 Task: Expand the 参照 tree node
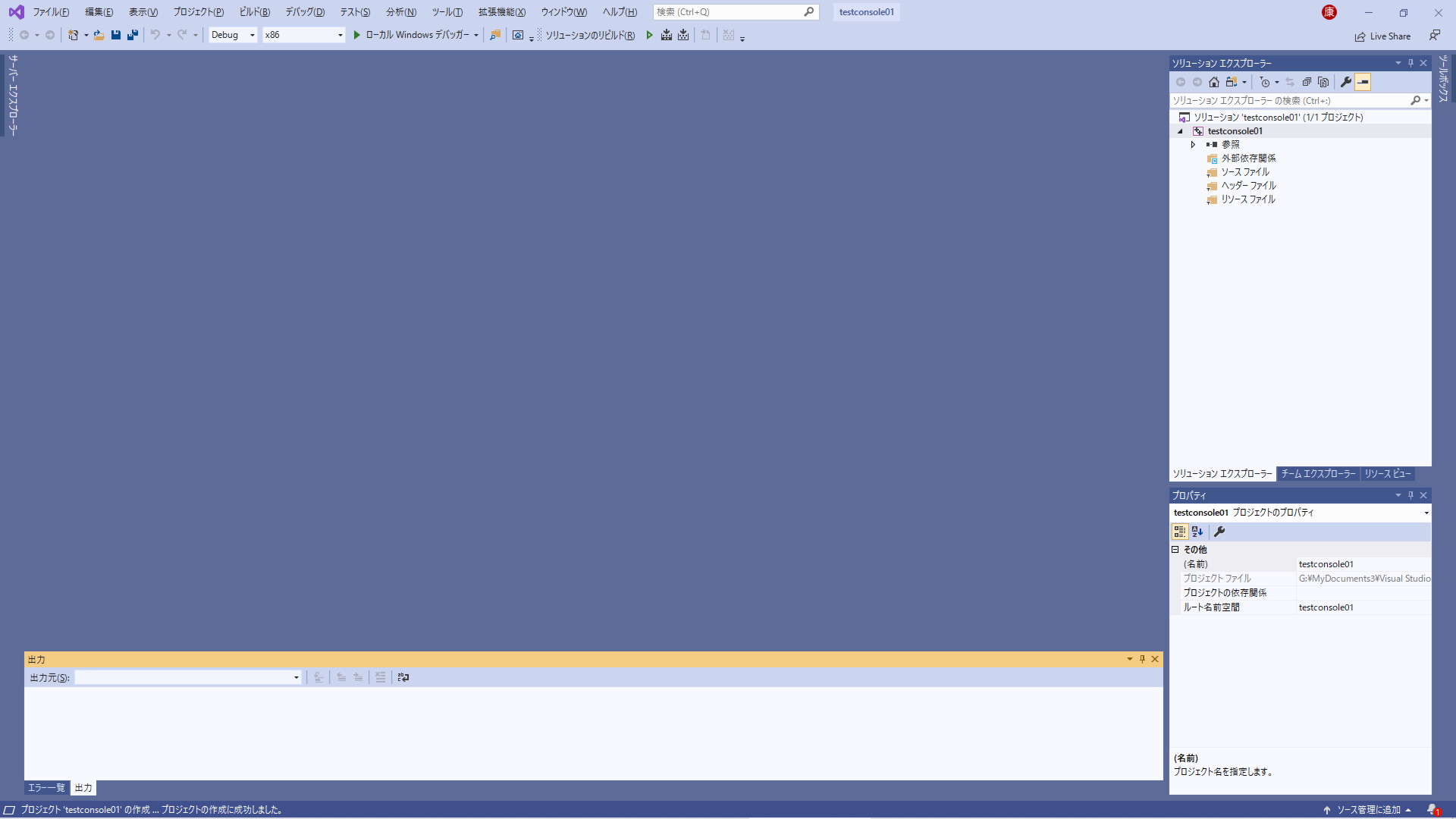(1193, 144)
